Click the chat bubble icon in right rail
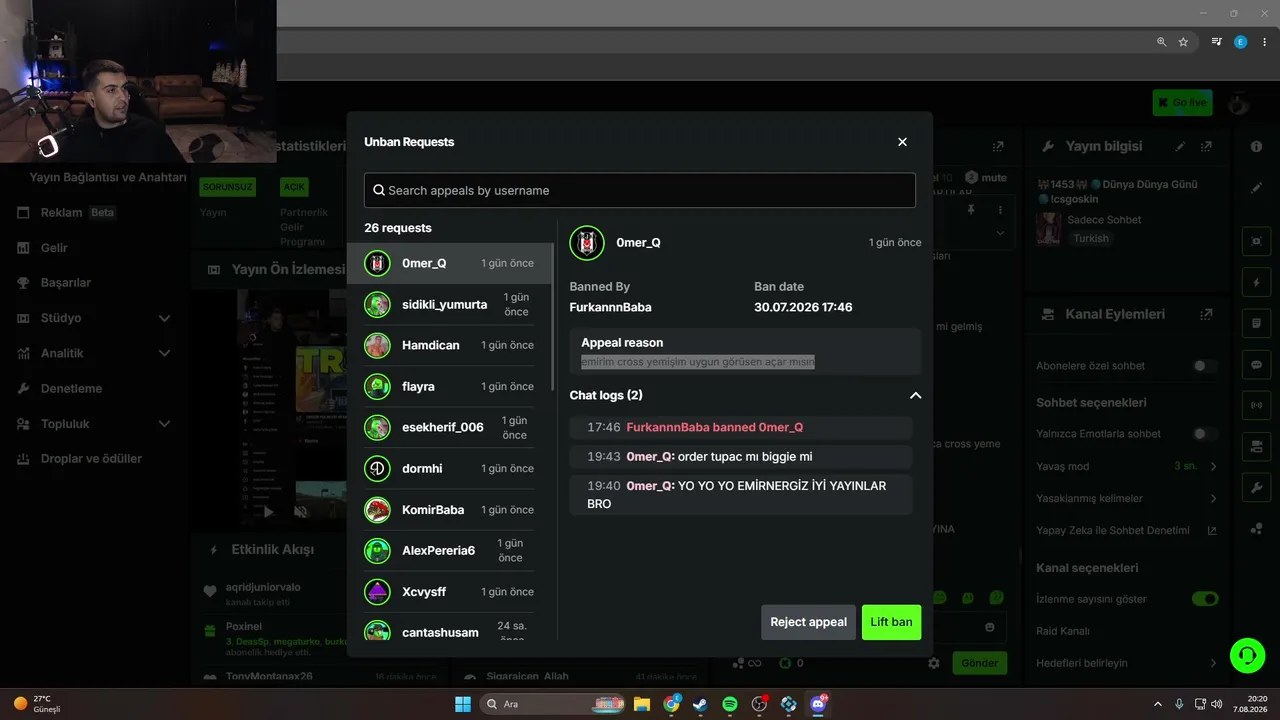 tap(1256, 365)
